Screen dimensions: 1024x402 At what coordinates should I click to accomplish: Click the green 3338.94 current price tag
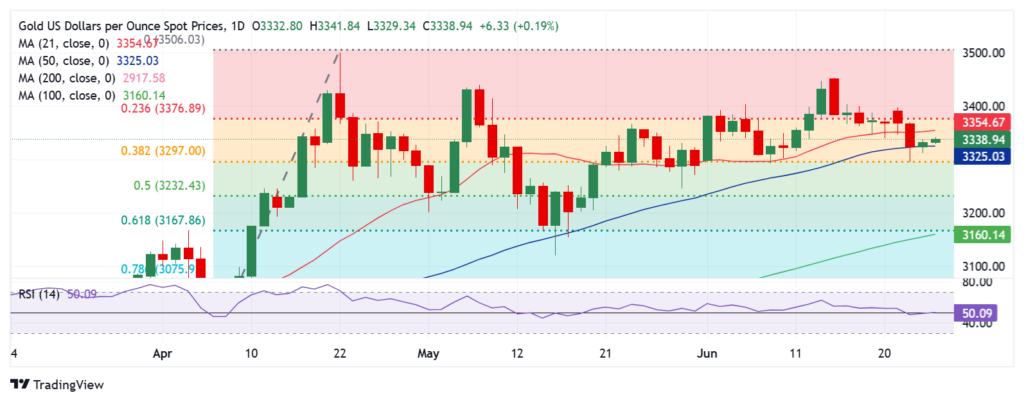[983, 139]
